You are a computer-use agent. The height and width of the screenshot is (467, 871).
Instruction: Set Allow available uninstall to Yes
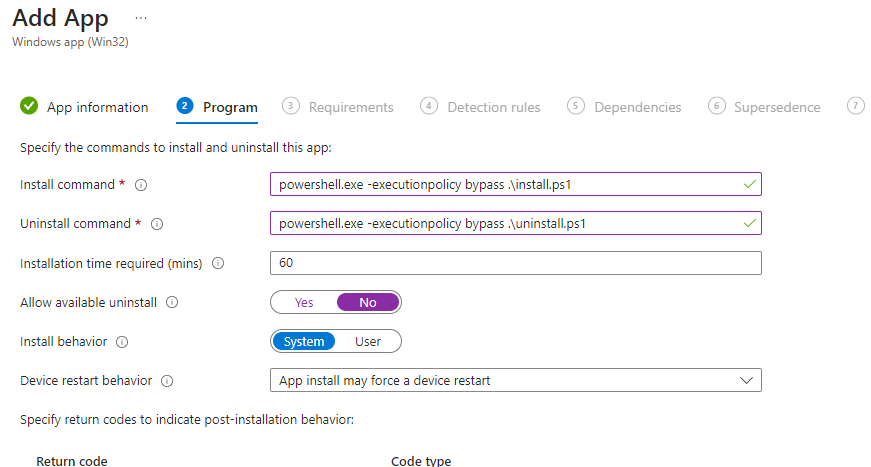click(x=304, y=302)
